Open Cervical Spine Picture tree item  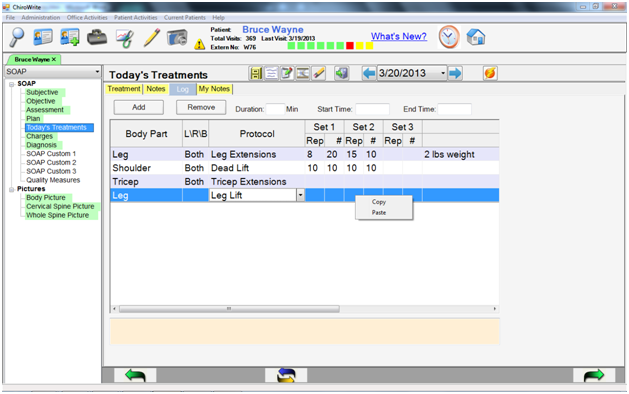60,207
